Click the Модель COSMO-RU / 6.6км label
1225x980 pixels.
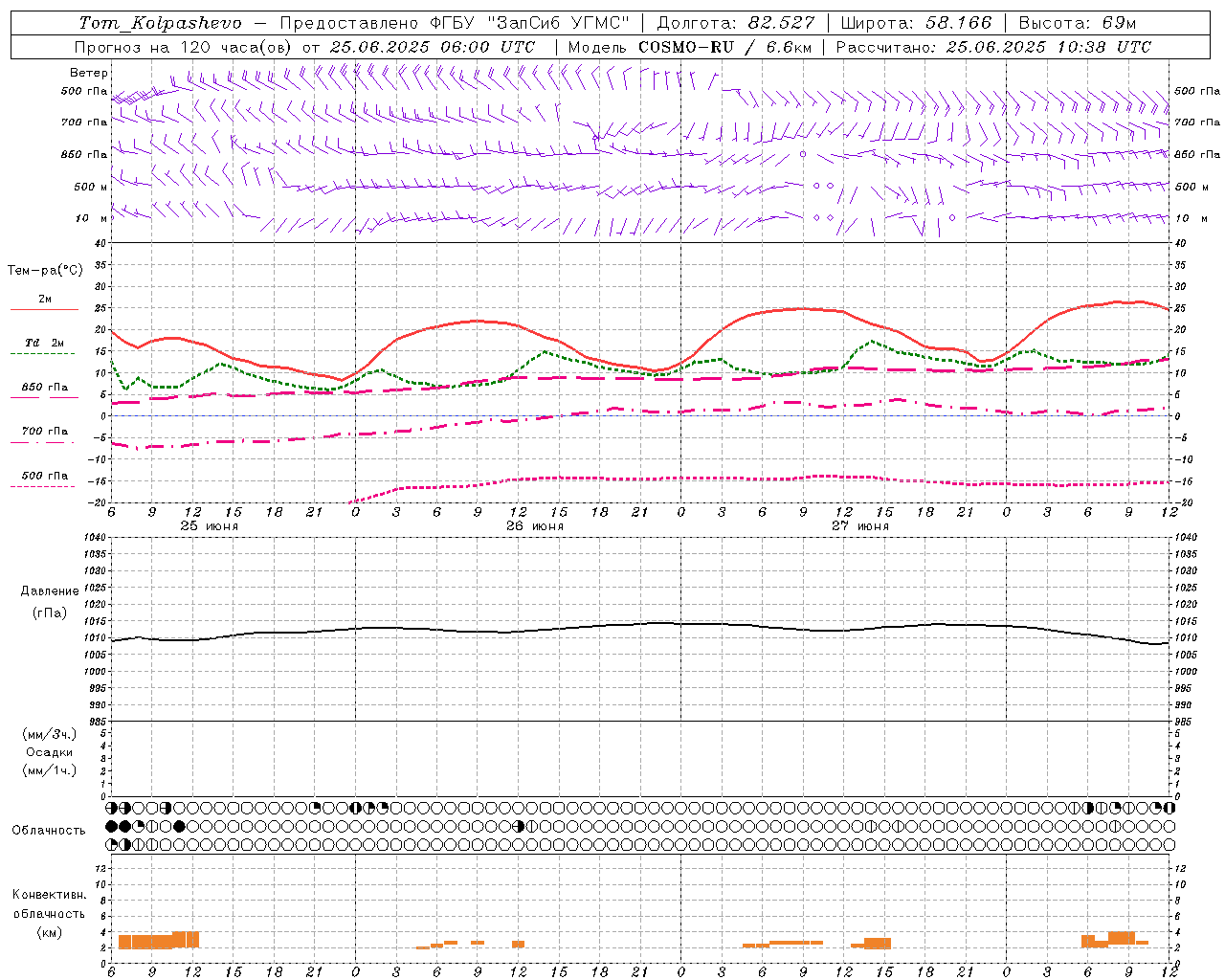pos(689,47)
